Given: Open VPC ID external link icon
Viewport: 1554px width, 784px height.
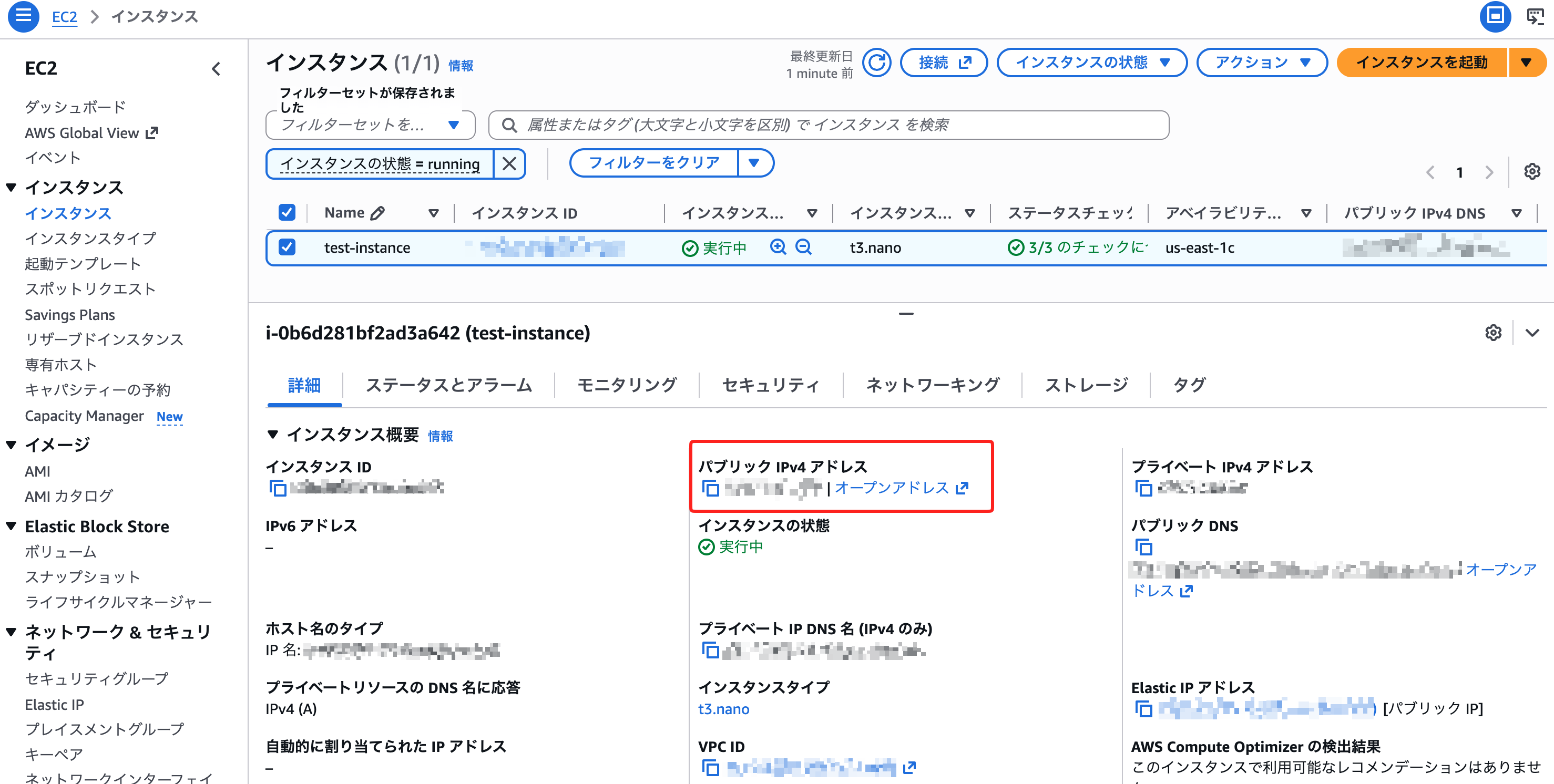Looking at the screenshot, I should (909, 768).
